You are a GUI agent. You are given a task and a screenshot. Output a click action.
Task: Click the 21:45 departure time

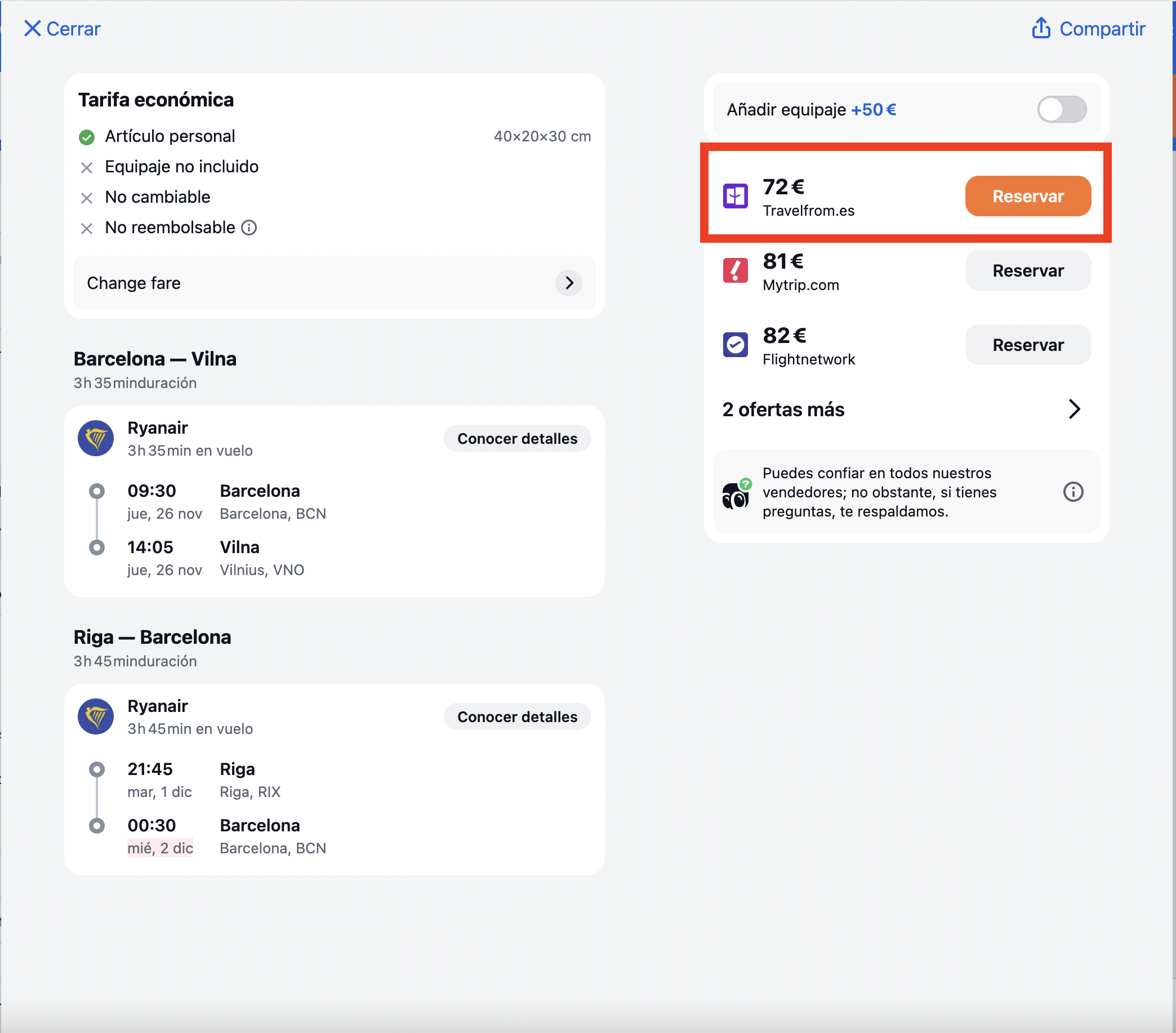point(150,769)
